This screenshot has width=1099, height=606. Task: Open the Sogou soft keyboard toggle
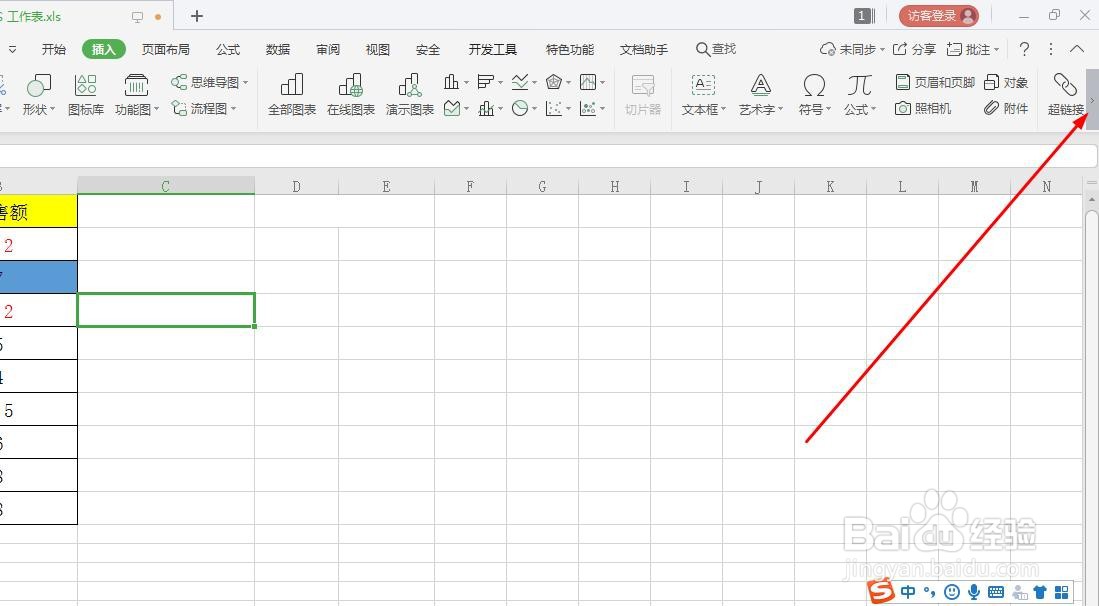[x=996, y=592]
